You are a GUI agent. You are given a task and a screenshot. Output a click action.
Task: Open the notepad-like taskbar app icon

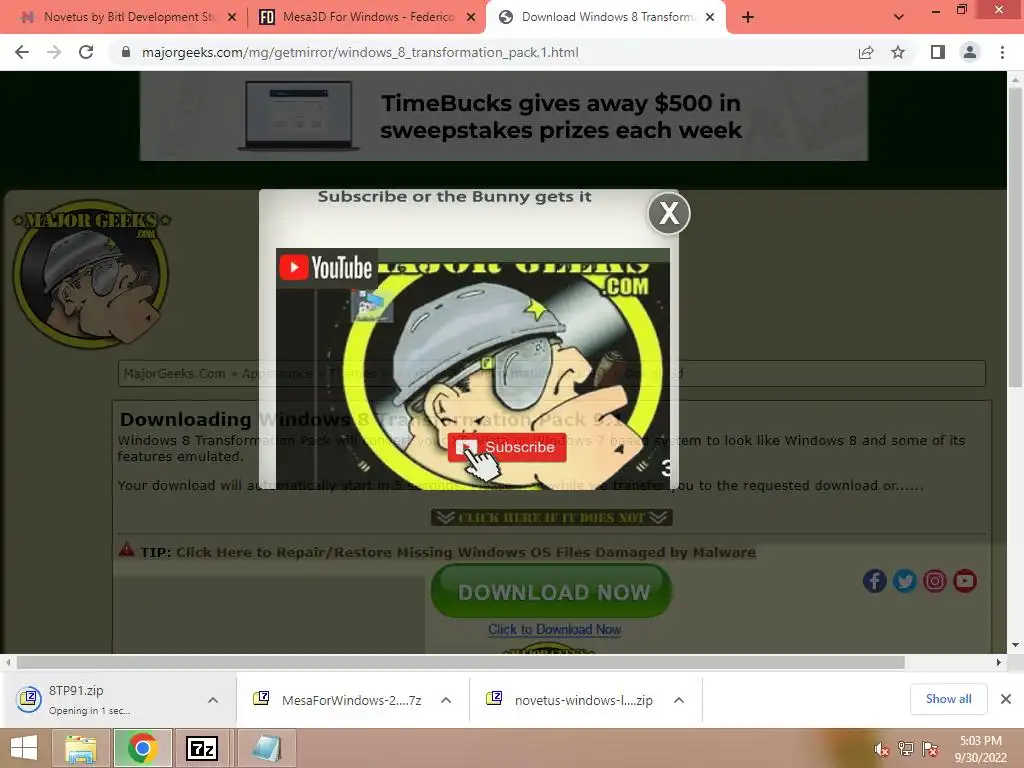point(266,748)
